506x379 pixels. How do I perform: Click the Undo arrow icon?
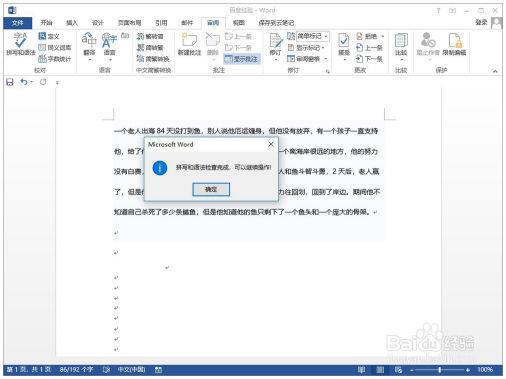[x=24, y=82]
